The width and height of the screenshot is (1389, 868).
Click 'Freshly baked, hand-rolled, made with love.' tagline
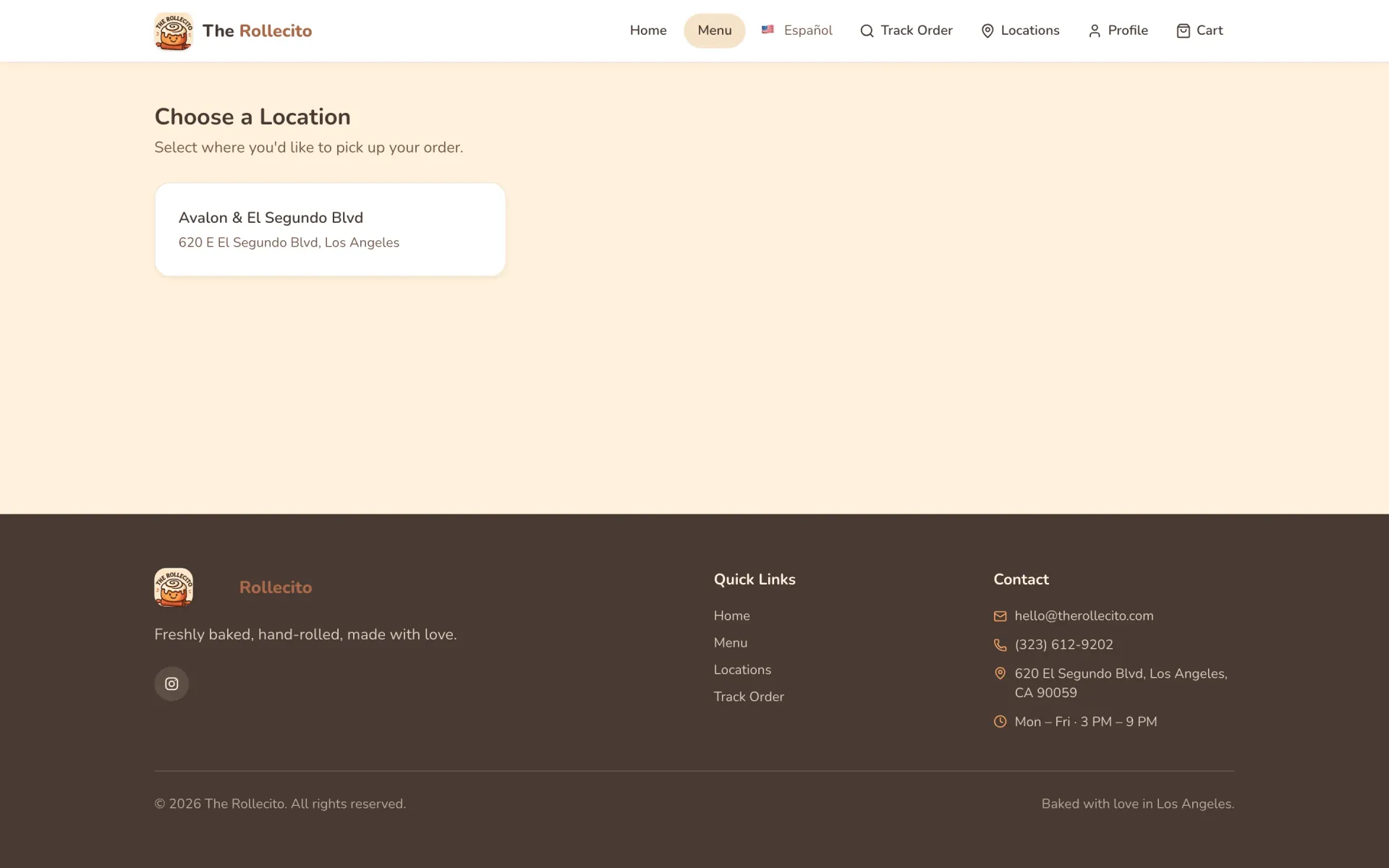pos(305,634)
